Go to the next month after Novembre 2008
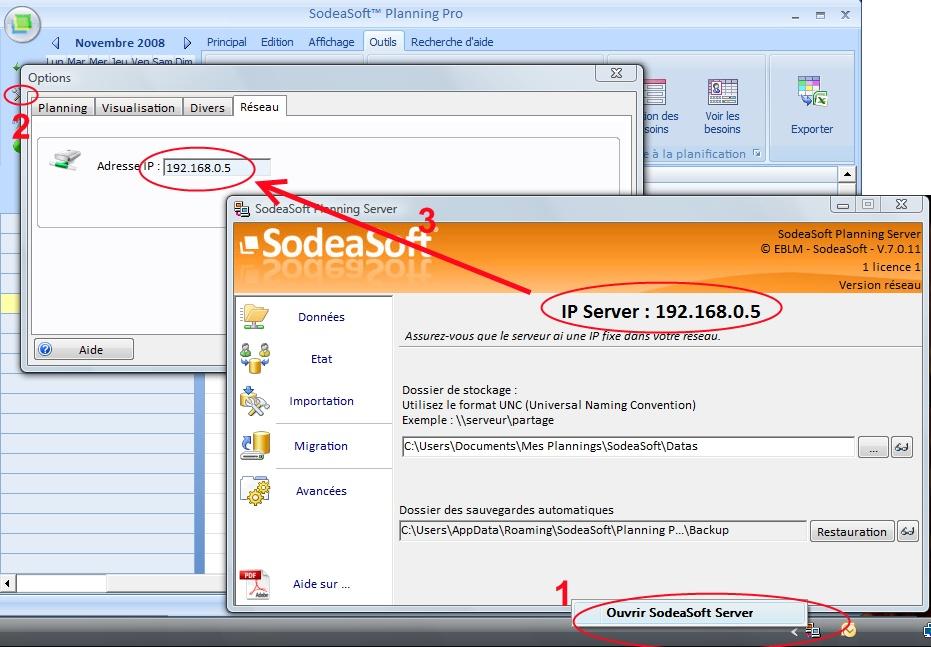This screenshot has width=931, height=647. (x=187, y=43)
